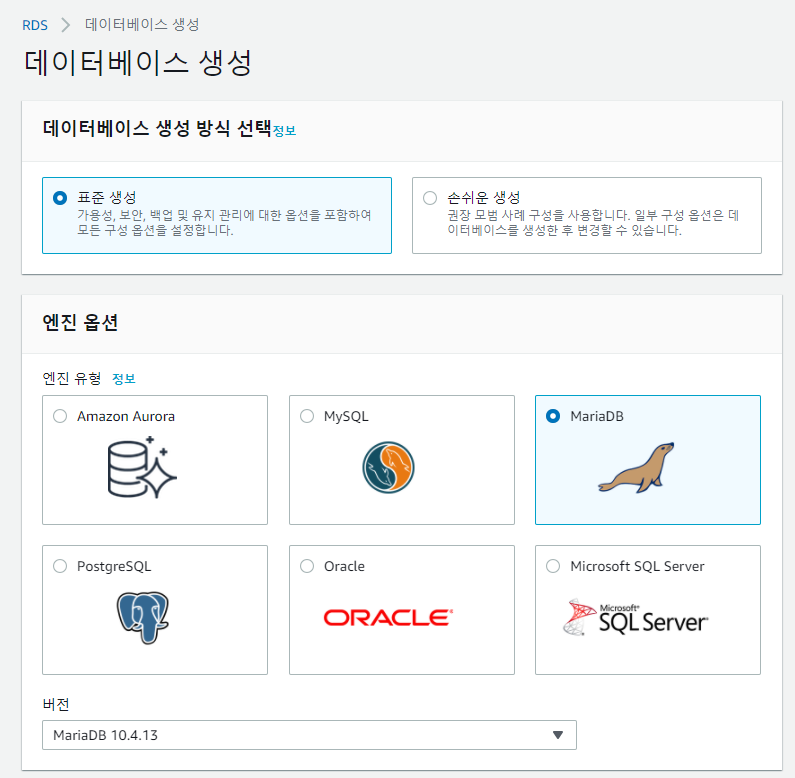This screenshot has height=778, width=795.
Task: Choose the Amazon Aurora engine radio
Action: tap(60, 416)
